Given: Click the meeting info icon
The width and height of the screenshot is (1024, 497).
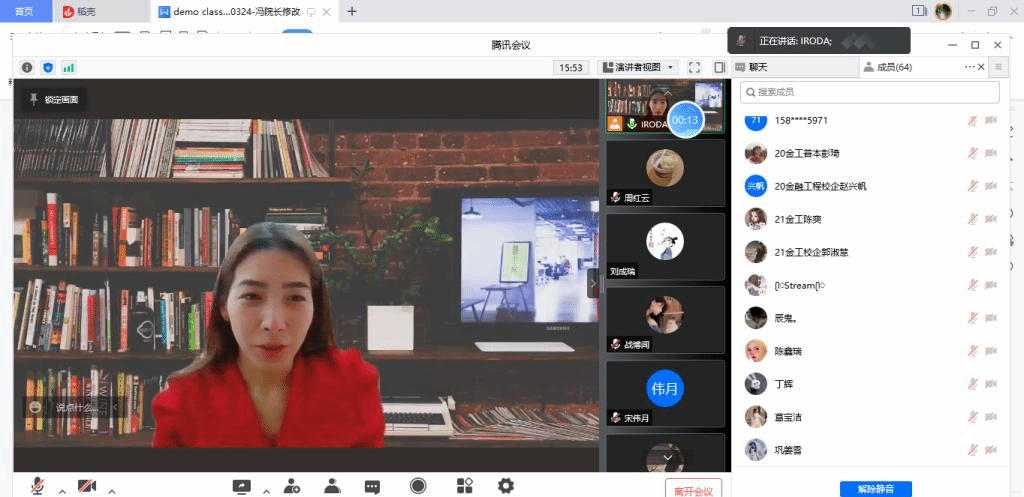Looking at the screenshot, I should 27,67.
